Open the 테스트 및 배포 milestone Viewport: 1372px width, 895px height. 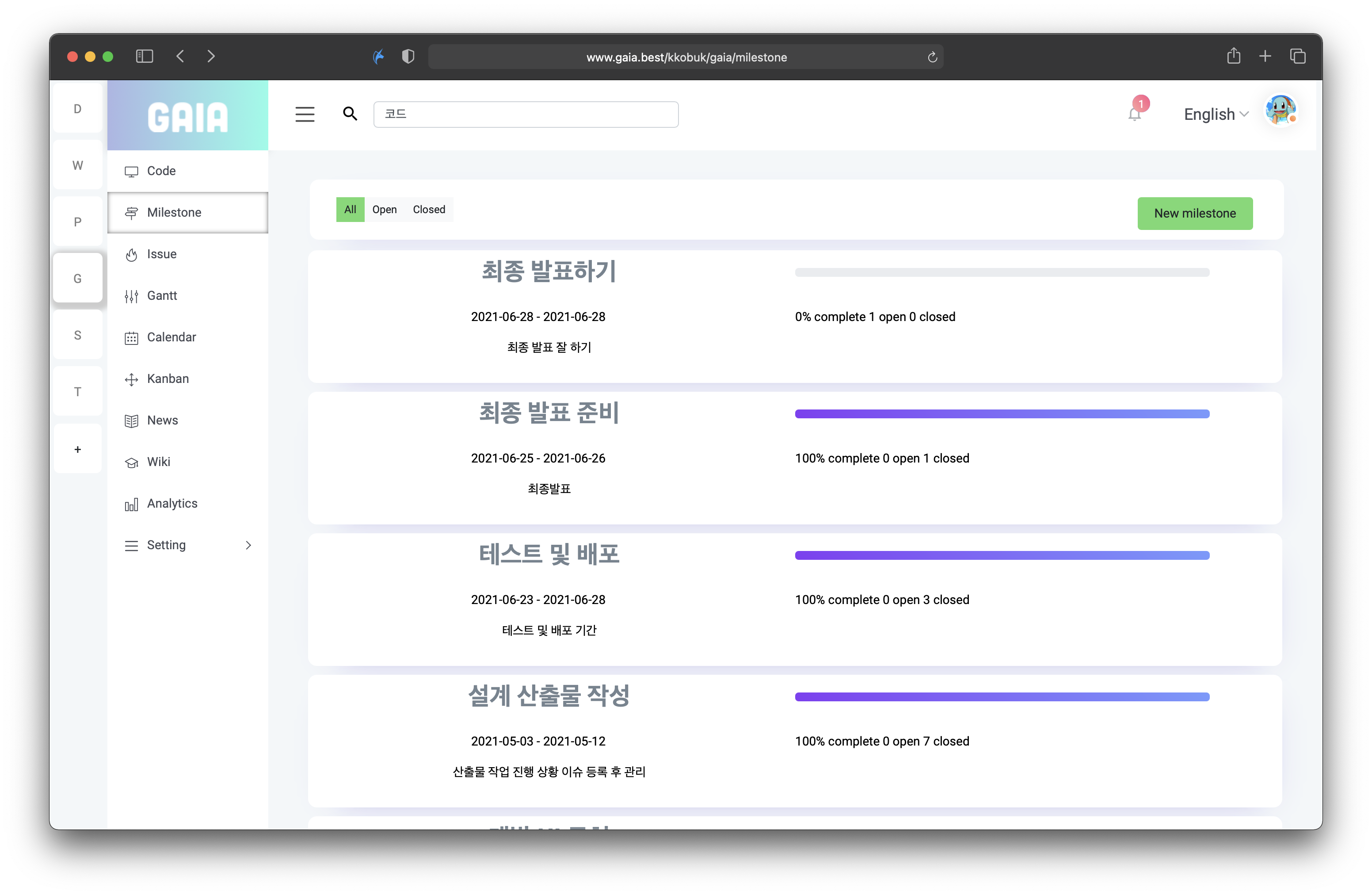[x=549, y=554]
